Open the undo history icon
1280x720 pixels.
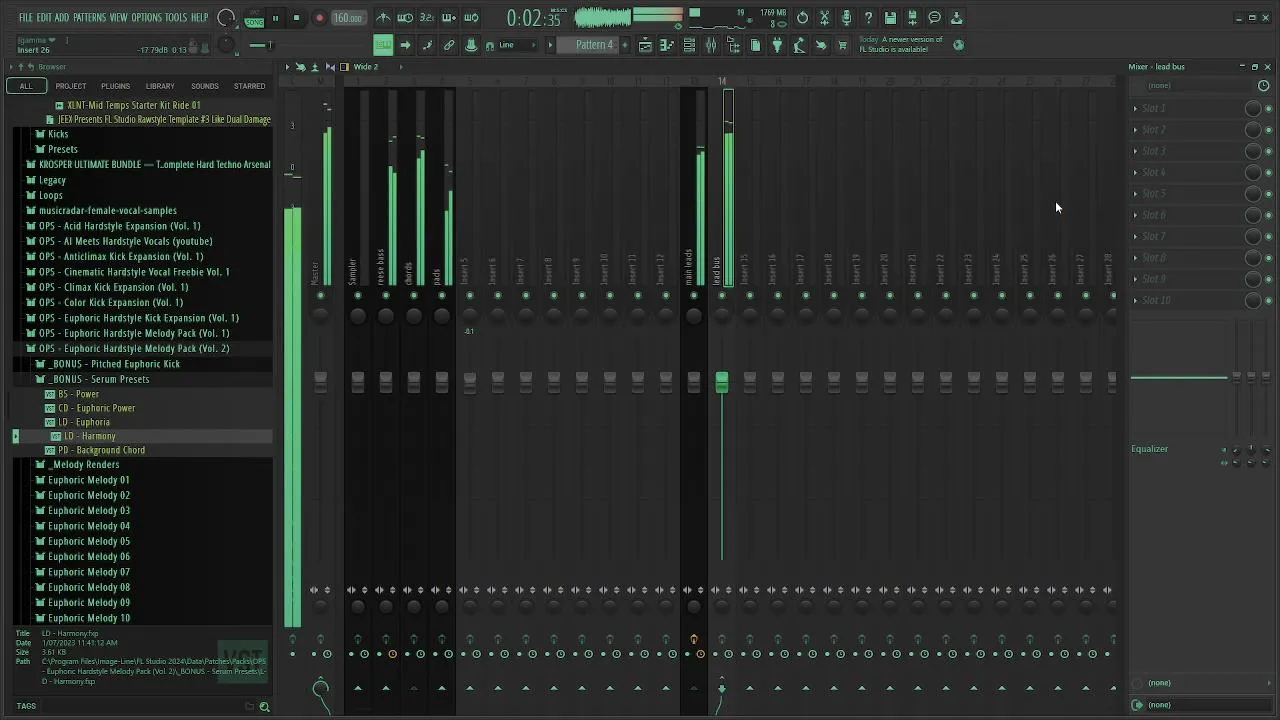click(802, 18)
